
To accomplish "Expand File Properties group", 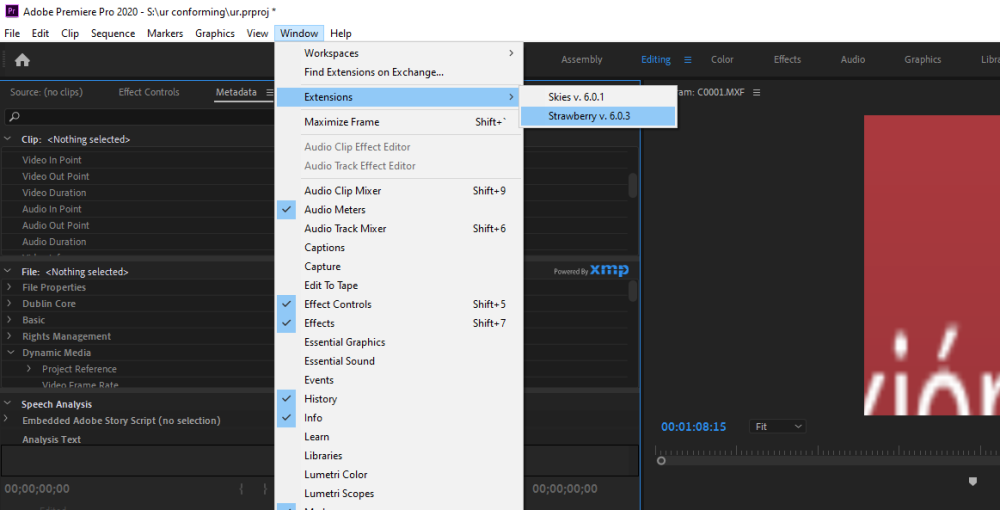I will 9,288.
